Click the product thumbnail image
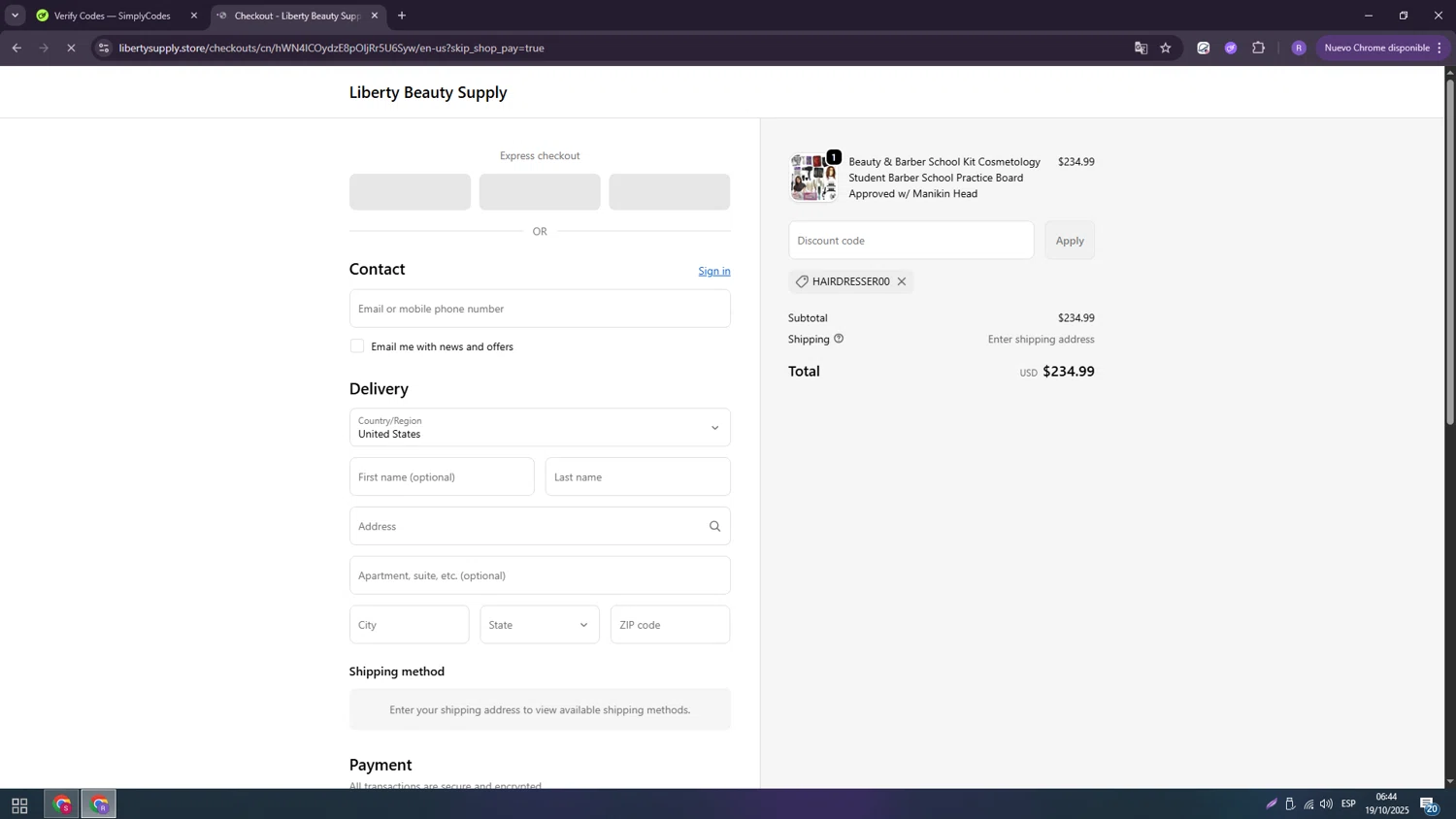This screenshot has height=819, width=1456. pyautogui.click(x=813, y=178)
